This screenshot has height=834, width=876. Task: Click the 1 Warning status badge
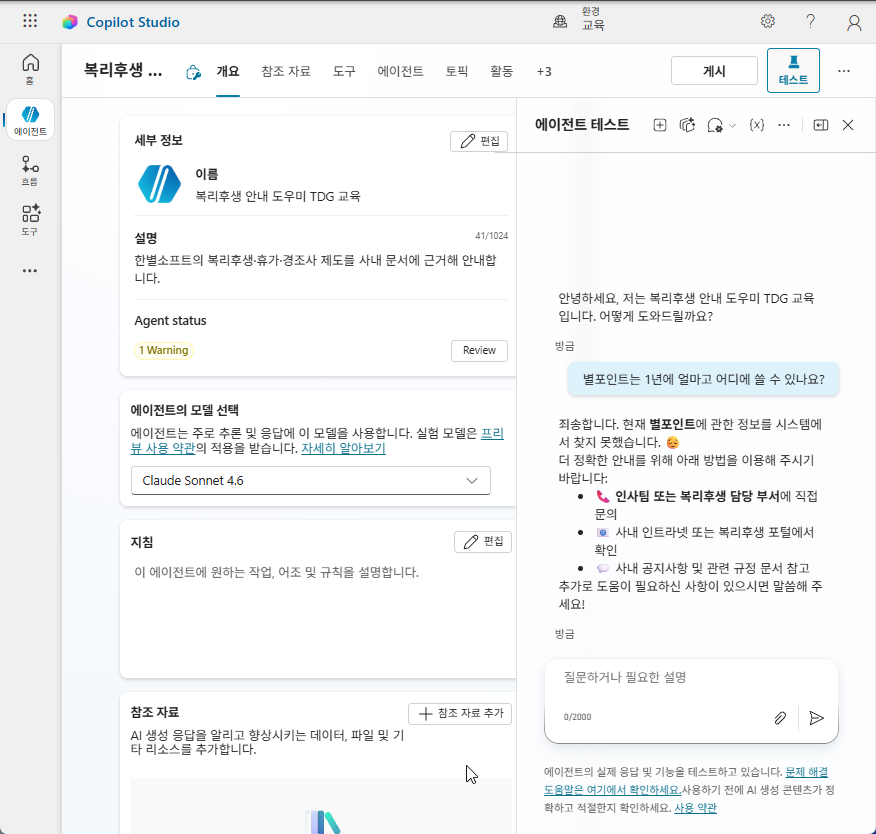(164, 350)
